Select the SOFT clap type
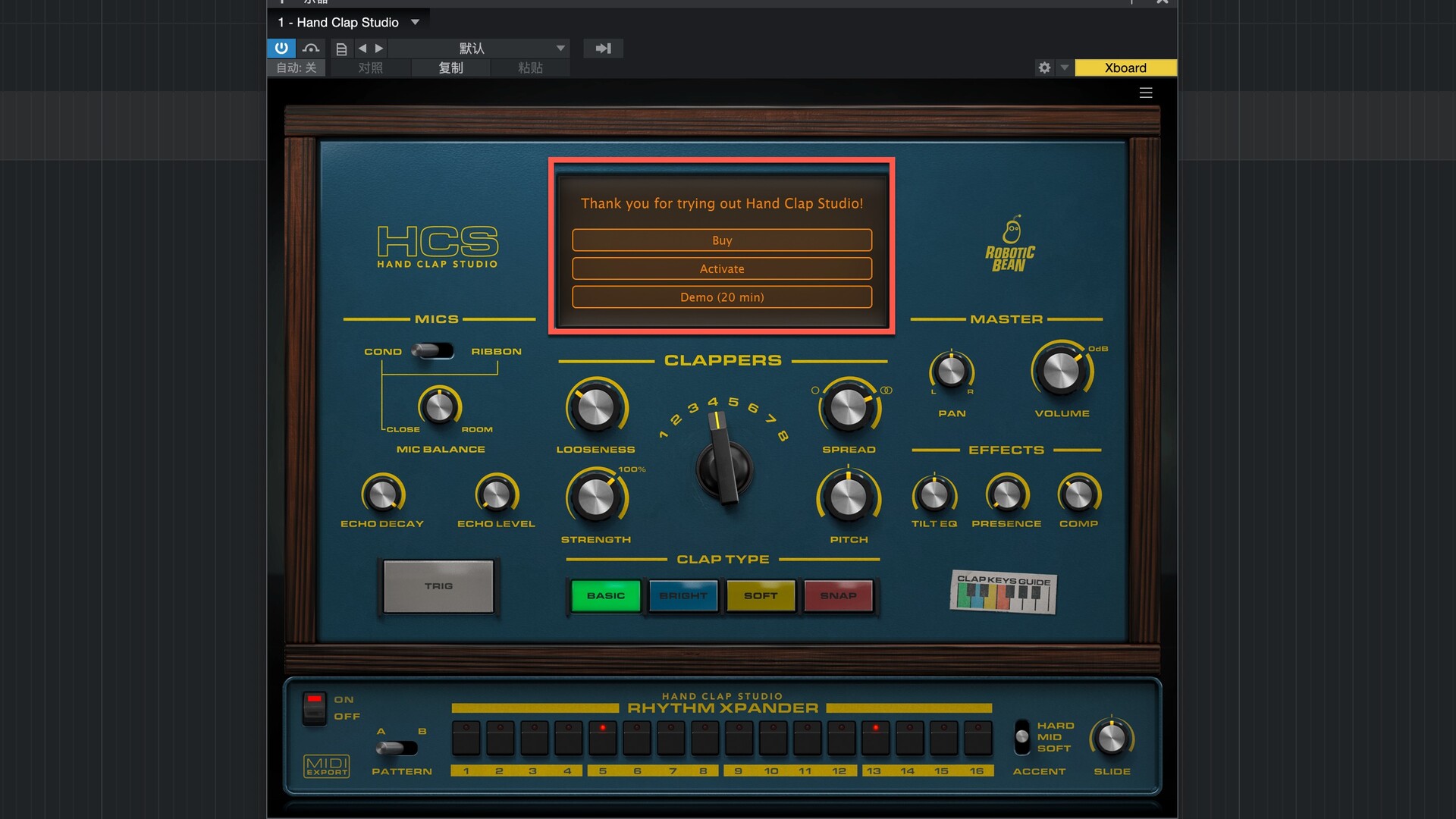This screenshot has width=1456, height=819. tap(761, 595)
